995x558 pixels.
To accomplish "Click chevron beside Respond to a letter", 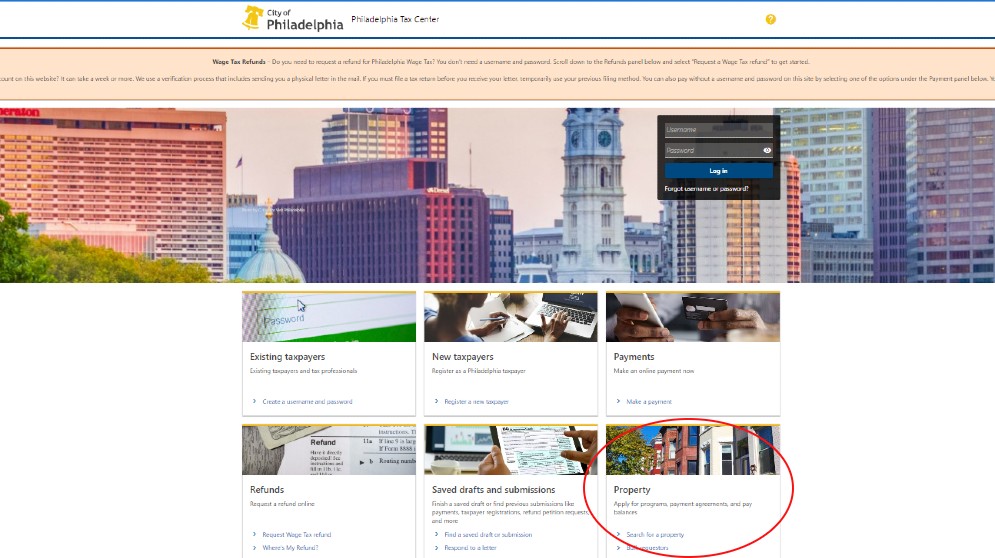I will pos(437,548).
